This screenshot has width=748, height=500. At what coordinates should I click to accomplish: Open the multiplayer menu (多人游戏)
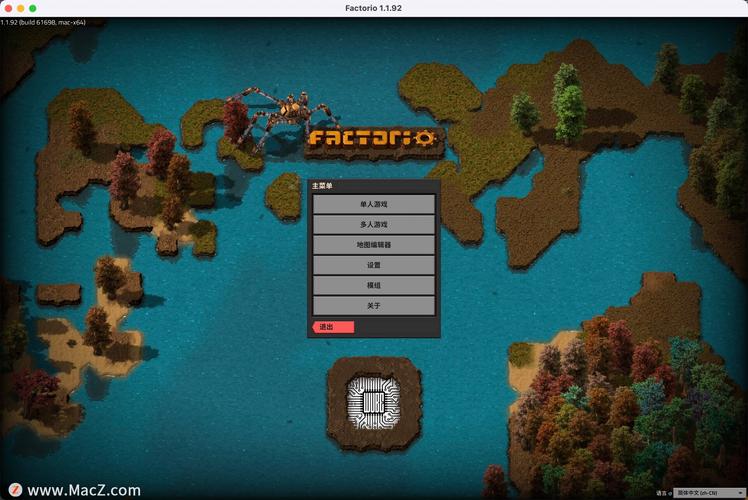[374, 224]
